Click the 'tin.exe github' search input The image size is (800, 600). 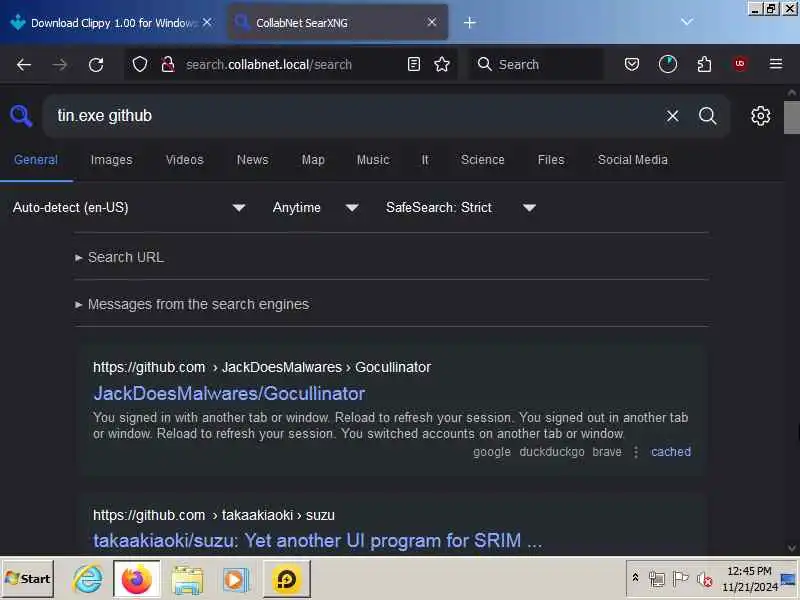click(x=352, y=116)
